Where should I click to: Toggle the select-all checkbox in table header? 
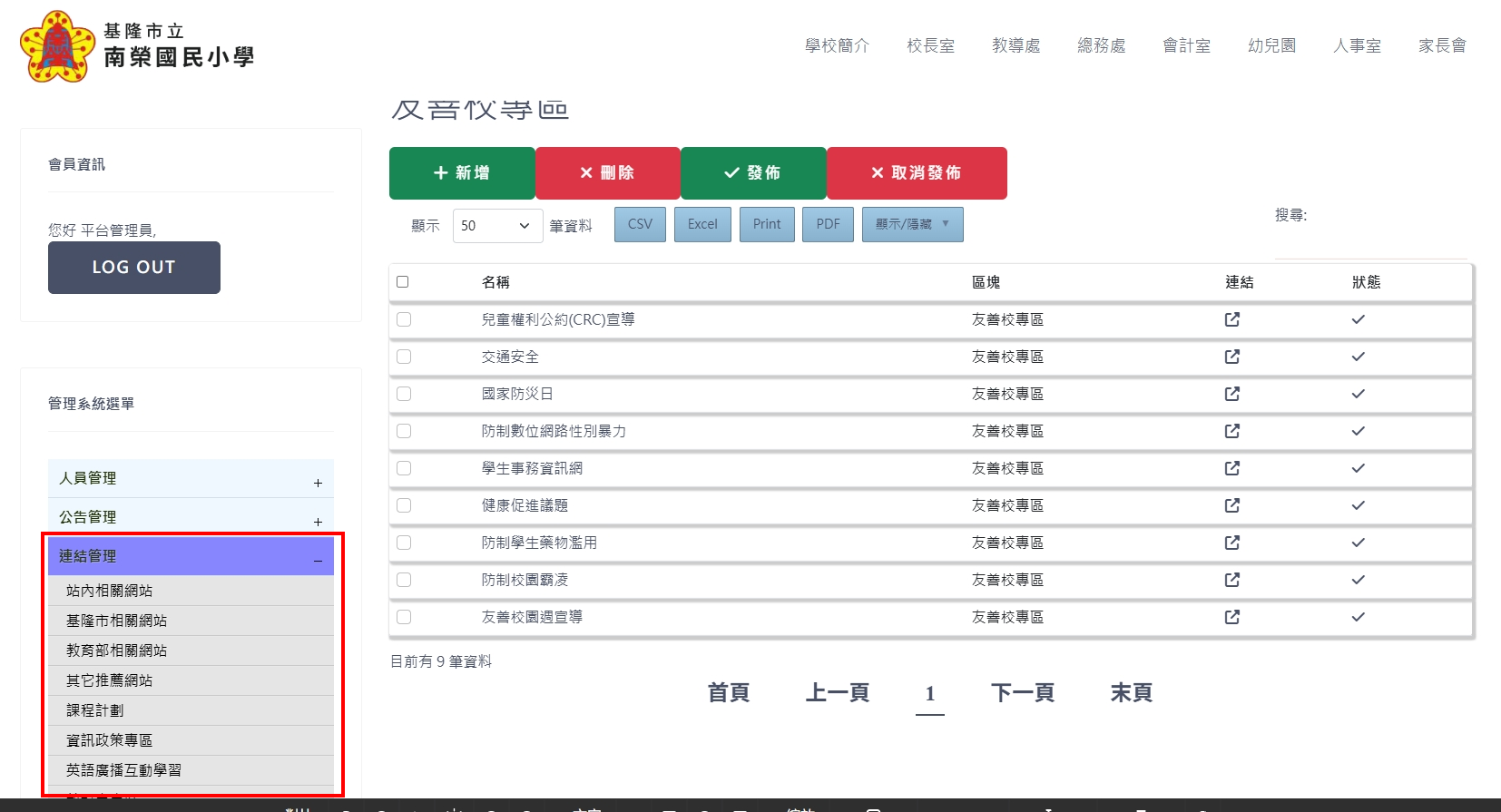click(x=403, y=282)
